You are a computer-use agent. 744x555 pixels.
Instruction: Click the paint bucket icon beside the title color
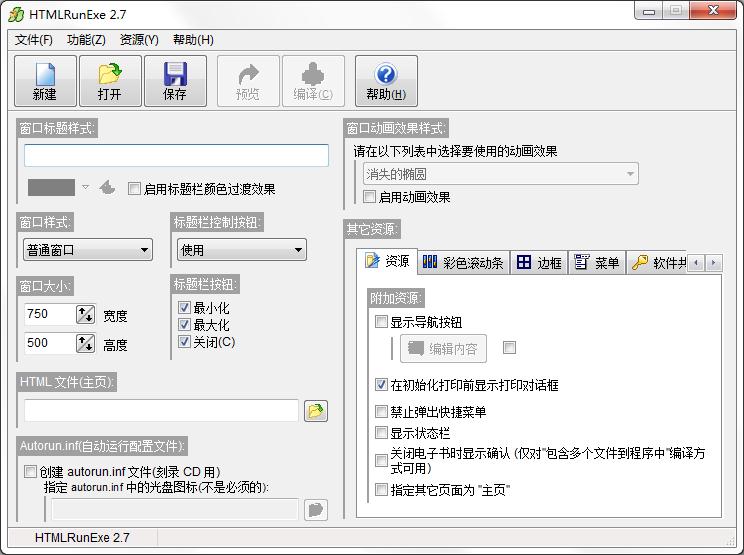click(x=107, y=188)
